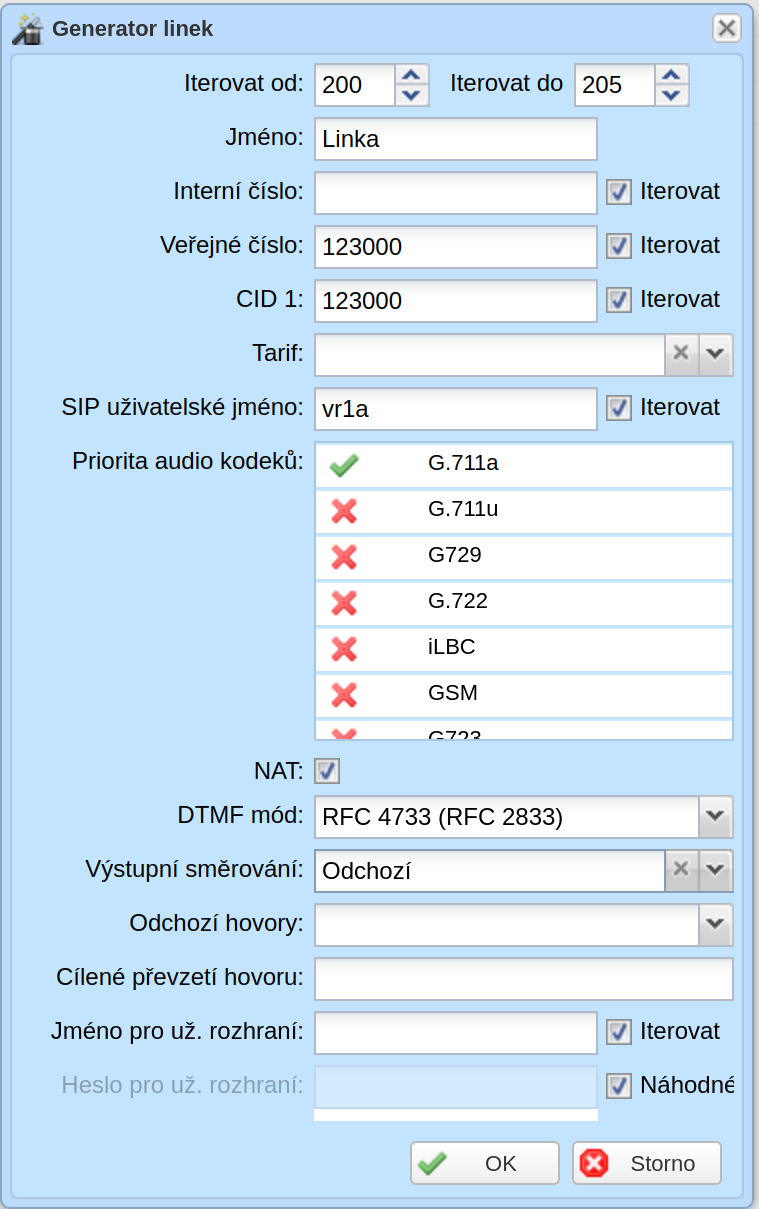
Task: Click the red cross icon beside G.722
Action: (x=344, y=603)
